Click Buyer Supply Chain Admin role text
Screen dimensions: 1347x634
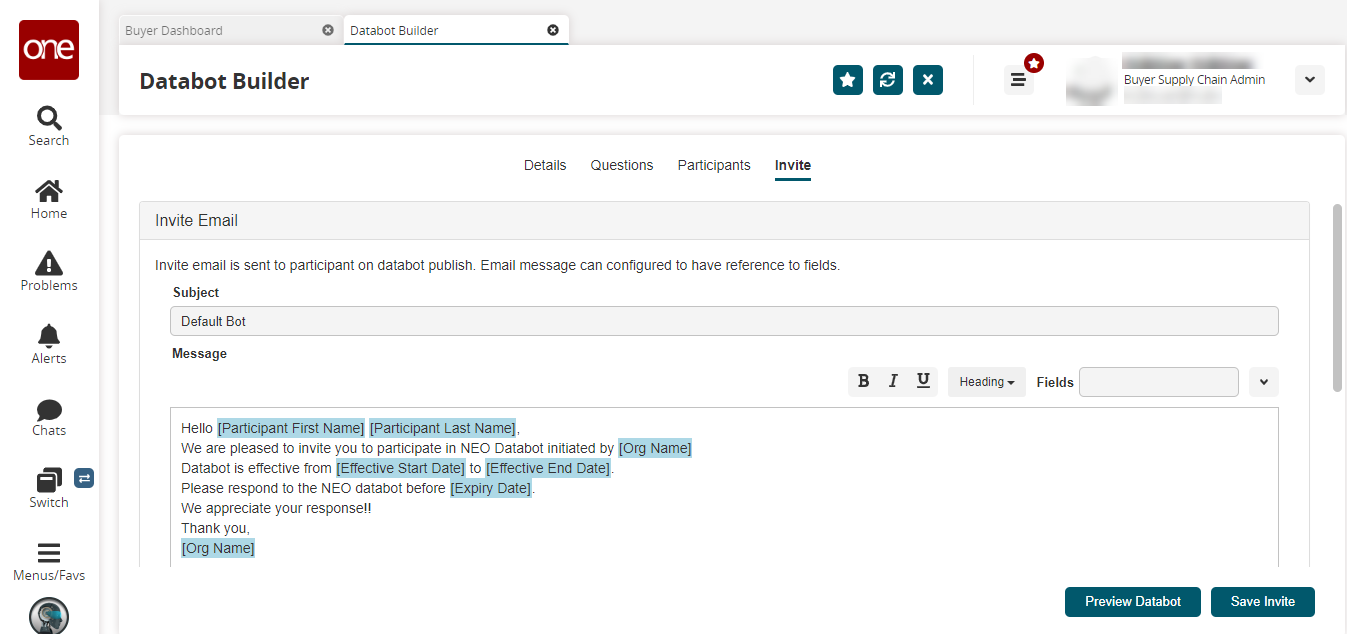[x=1194, y=80]
